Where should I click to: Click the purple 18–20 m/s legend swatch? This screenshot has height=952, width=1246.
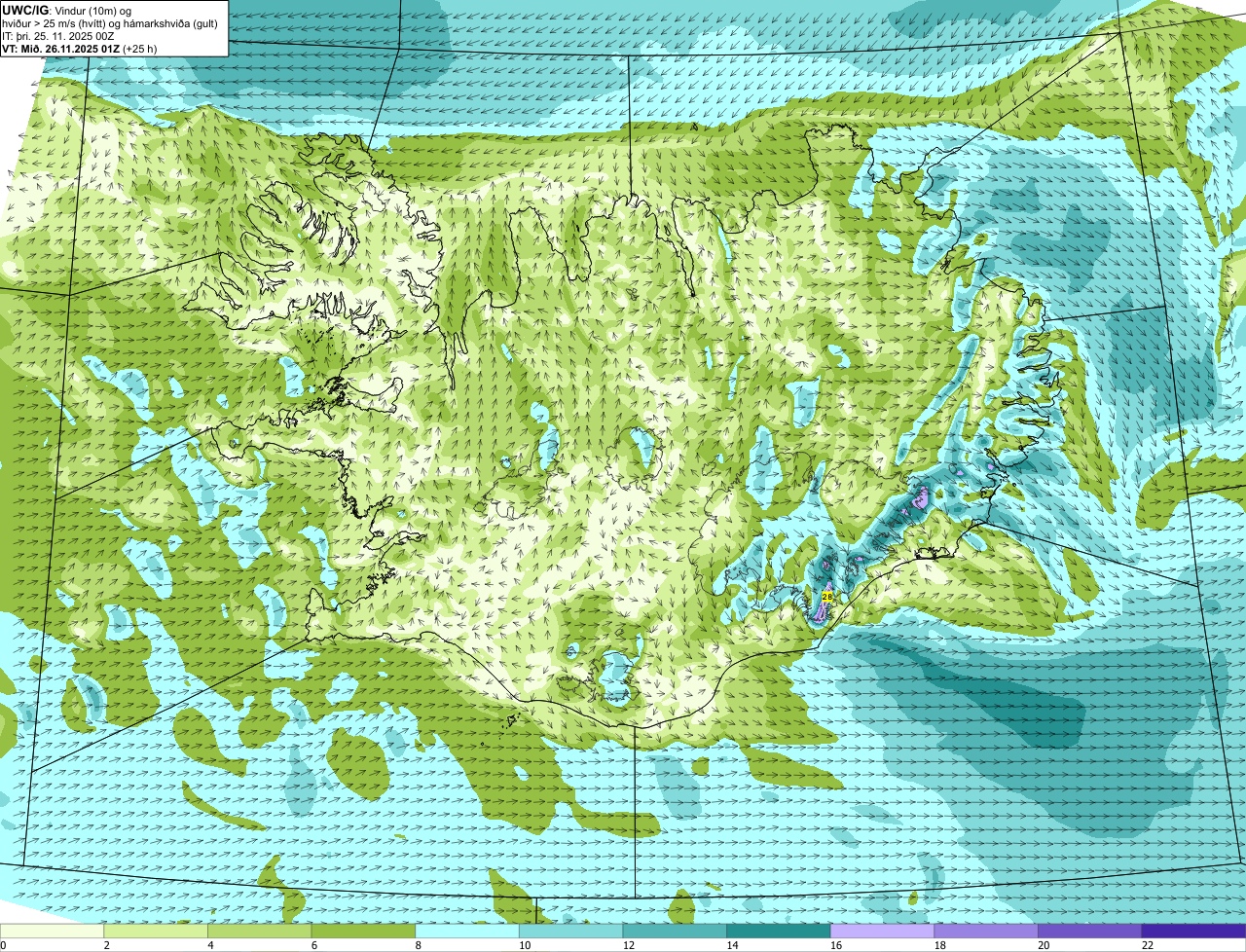[x=986, y=931]
